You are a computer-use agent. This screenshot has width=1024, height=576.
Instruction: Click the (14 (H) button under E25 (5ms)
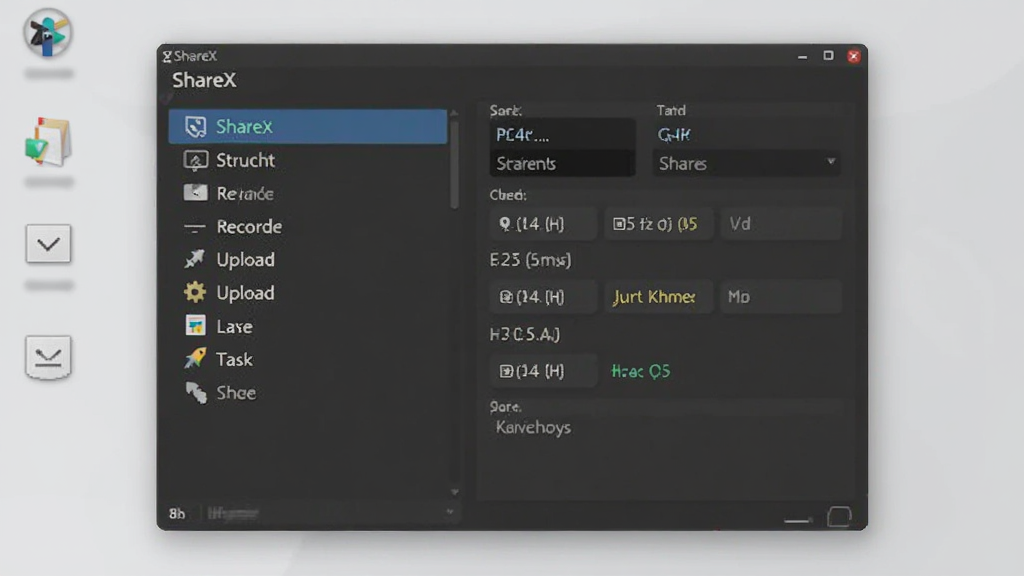pyautogui.click(x=543, y=297)
